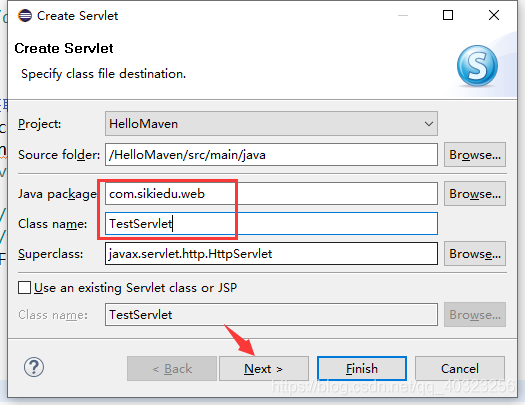Open the Project dropdown showing HelloMaven

pyautogui.click(x=271, y=124)
